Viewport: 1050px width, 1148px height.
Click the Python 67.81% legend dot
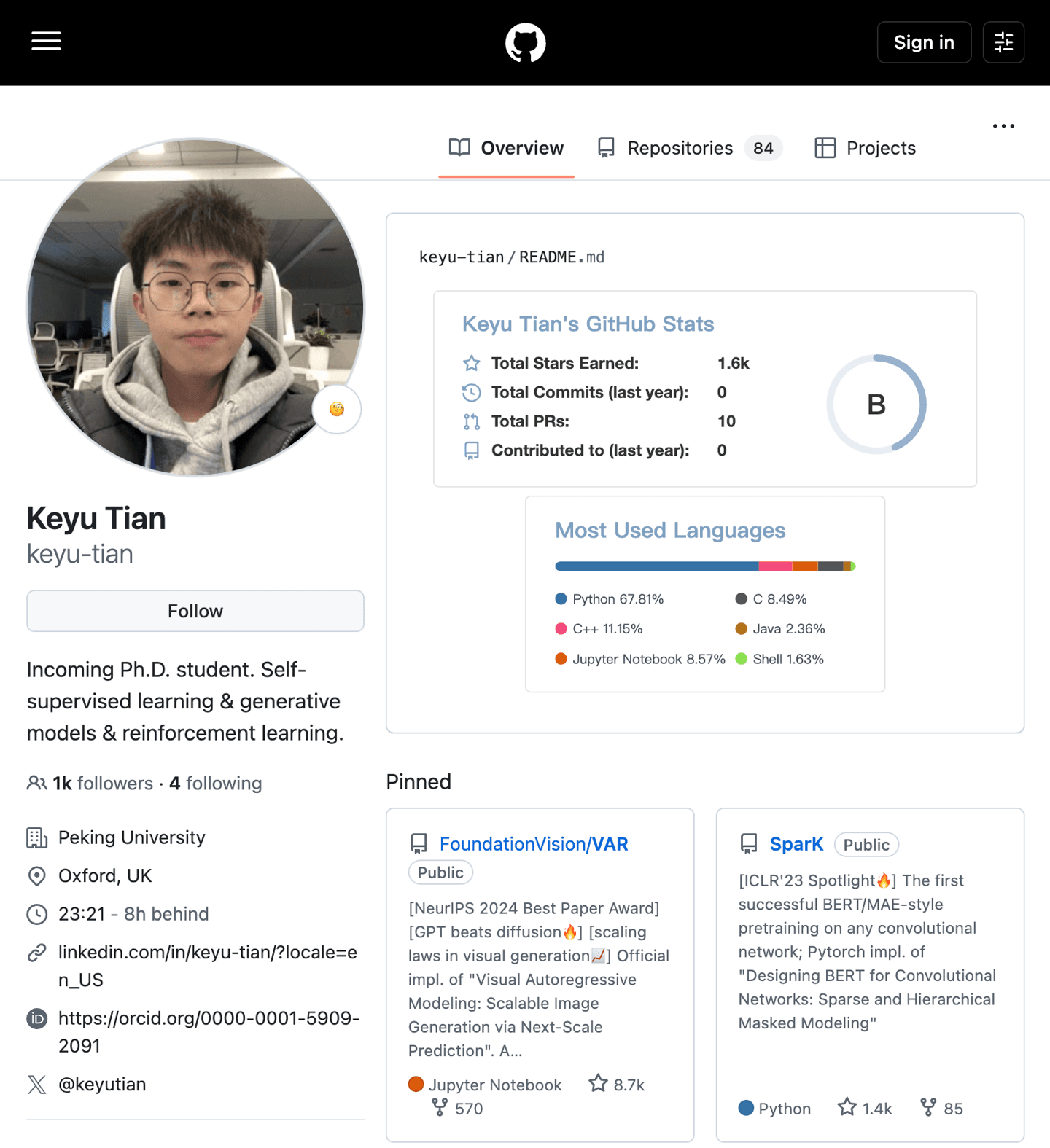[561, 599]
